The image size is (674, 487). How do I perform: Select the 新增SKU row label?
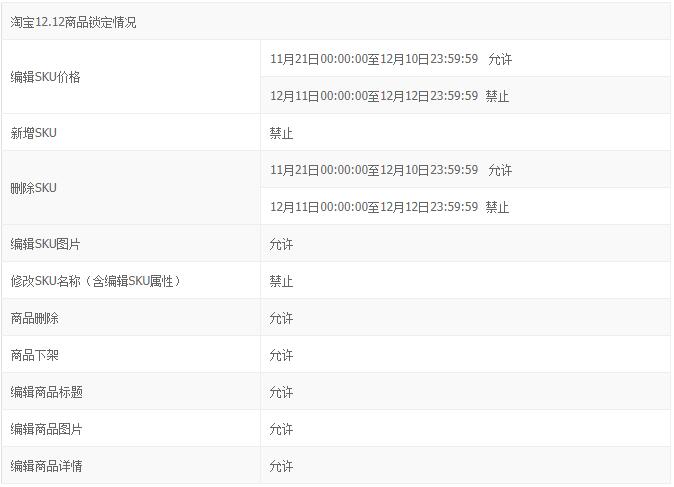[x=34, y=133]
